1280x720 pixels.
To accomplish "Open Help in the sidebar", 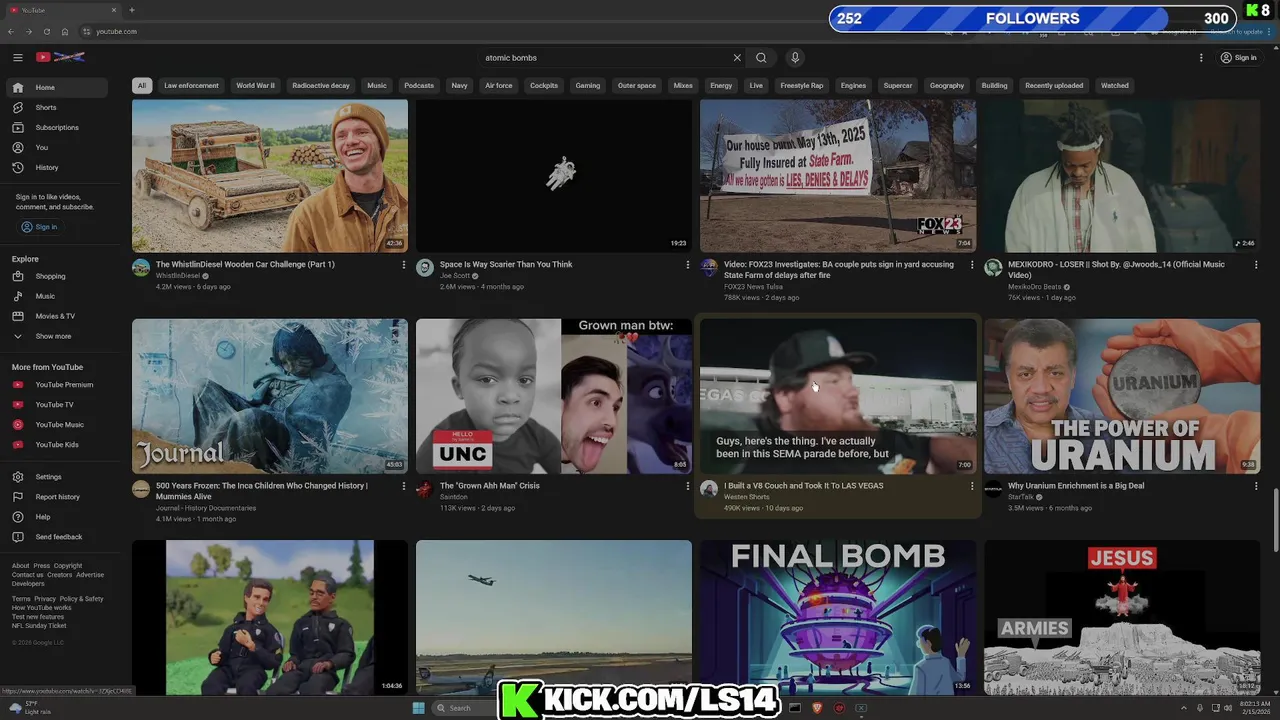I will (x=57, y=517).
